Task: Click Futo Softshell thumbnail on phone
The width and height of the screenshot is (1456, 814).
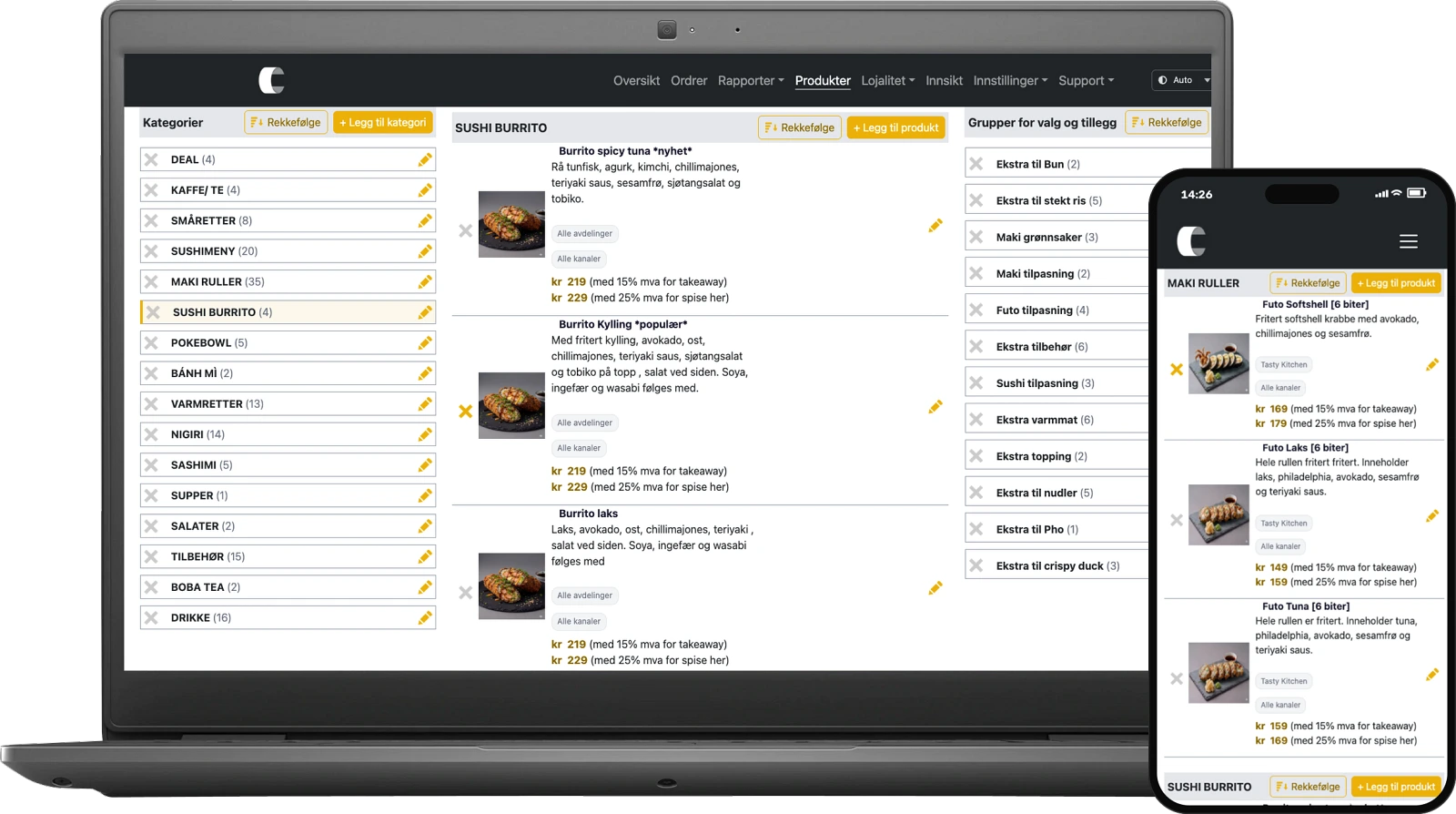Action: 1218,363
